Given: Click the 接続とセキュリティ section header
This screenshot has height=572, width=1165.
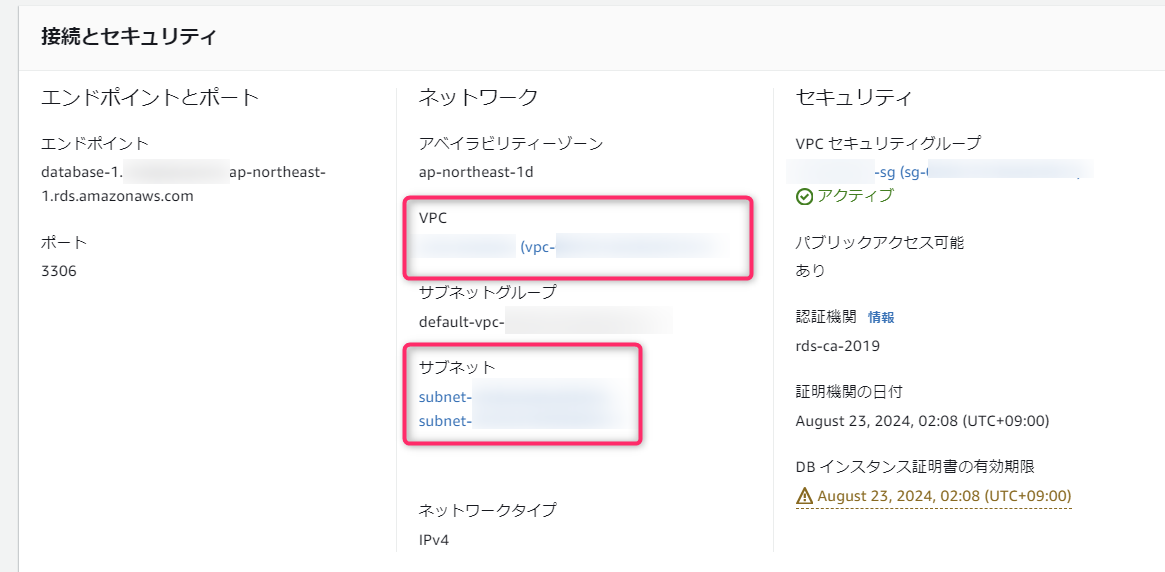Looking at the screenshot, I should pos(128,38).
